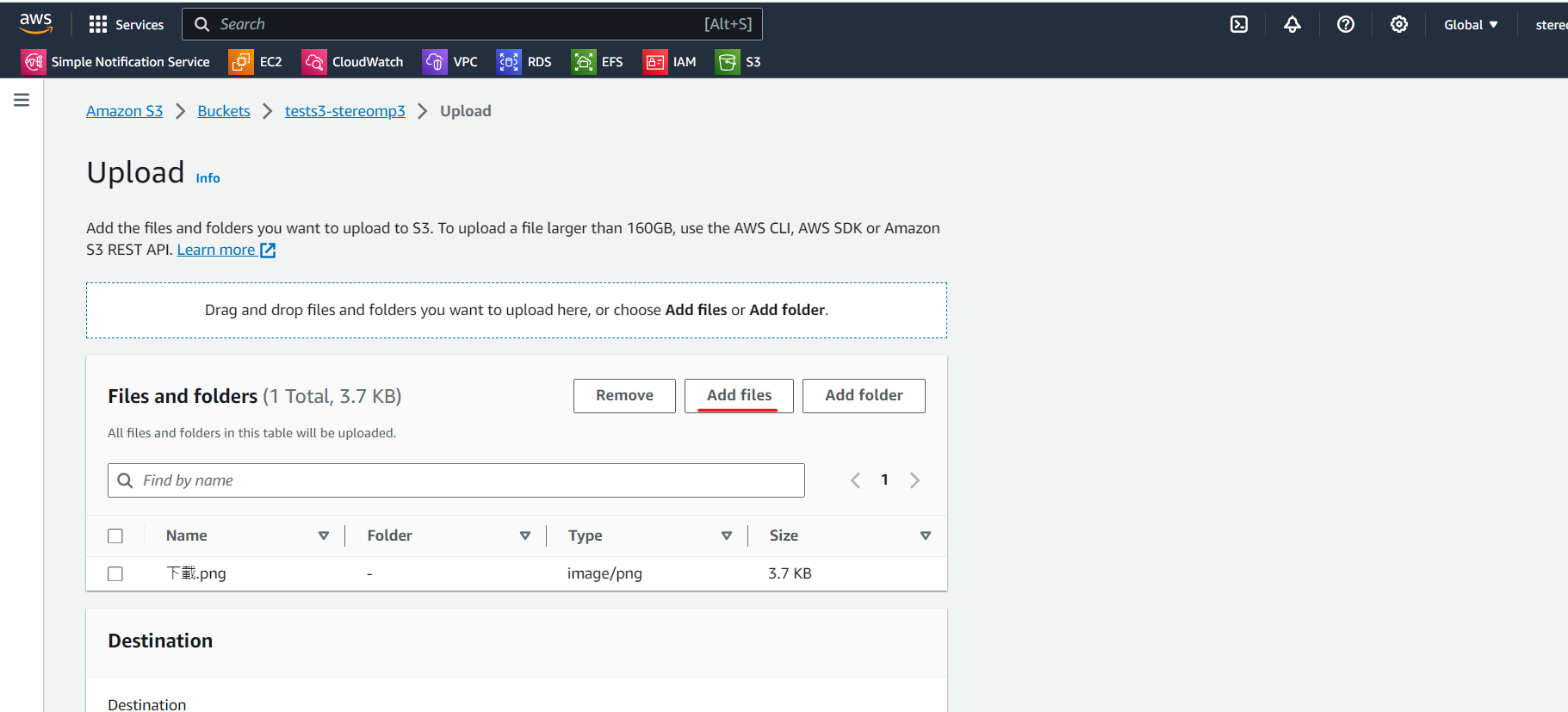Click the 下載.png file name

(x=196, y=573)
